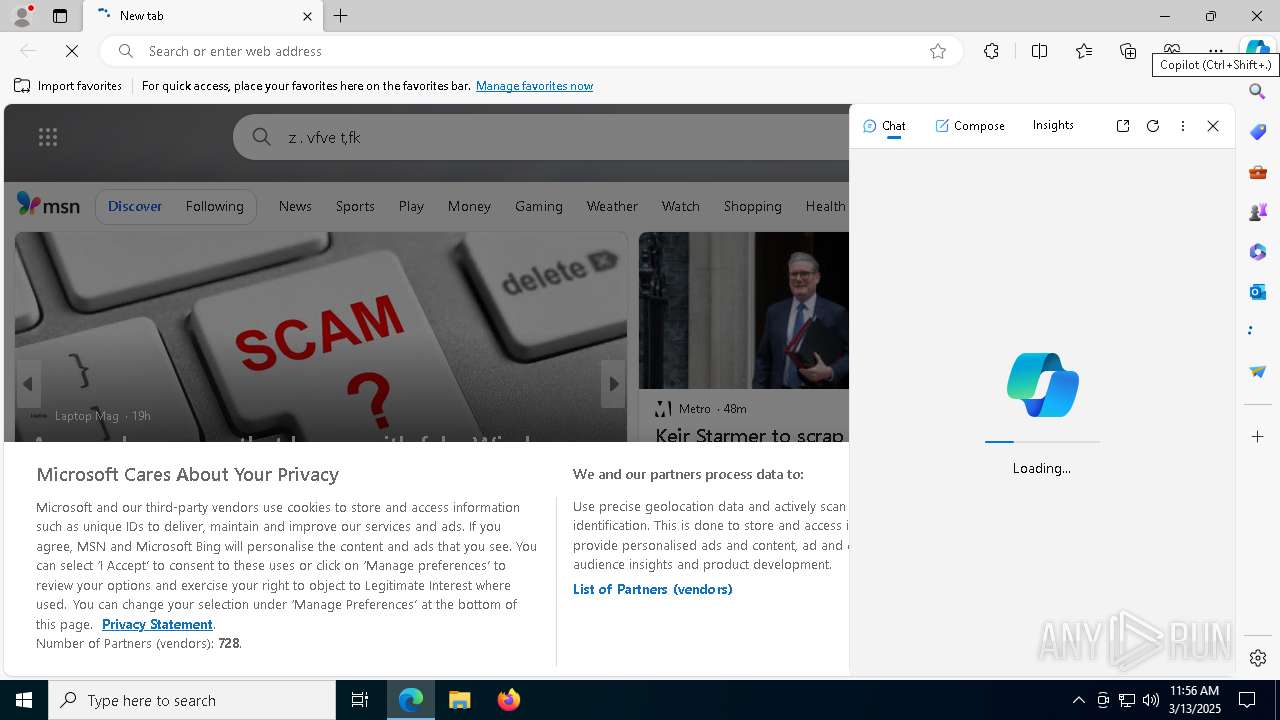
Task: Close the Copilot sidebar pane
Action: [x=1213, y=126]
